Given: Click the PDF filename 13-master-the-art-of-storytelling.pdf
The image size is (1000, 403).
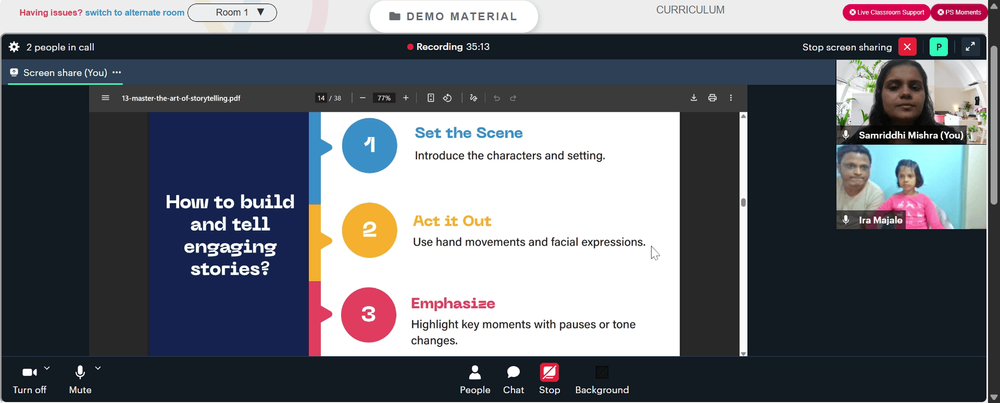Looking at the screenshot, I should point(181,98).
